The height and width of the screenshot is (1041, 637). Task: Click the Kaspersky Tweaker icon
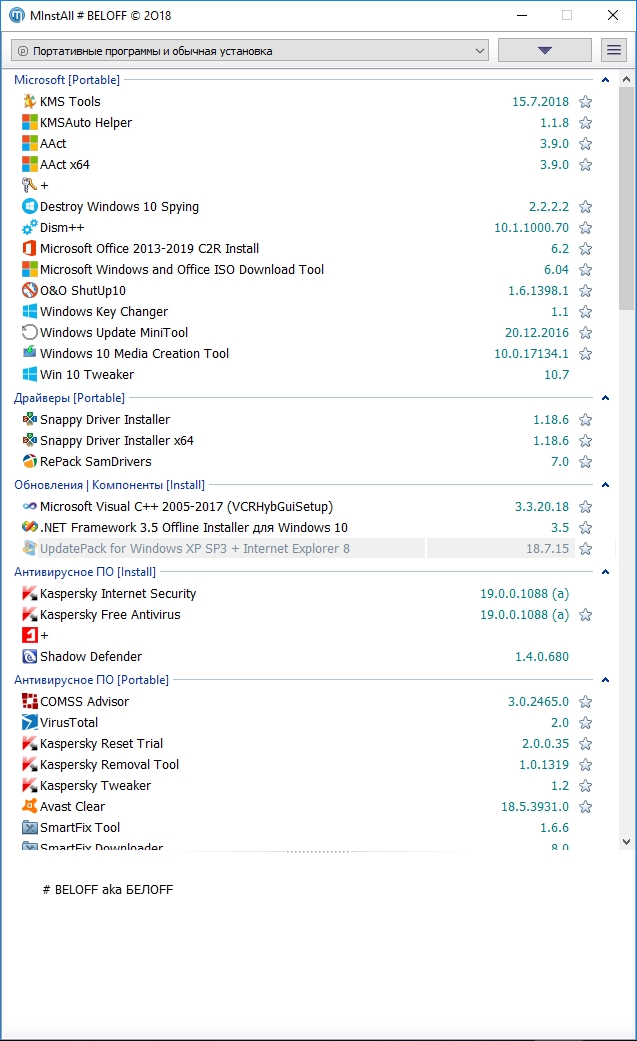pyautogui.click(x=29, y=785)
